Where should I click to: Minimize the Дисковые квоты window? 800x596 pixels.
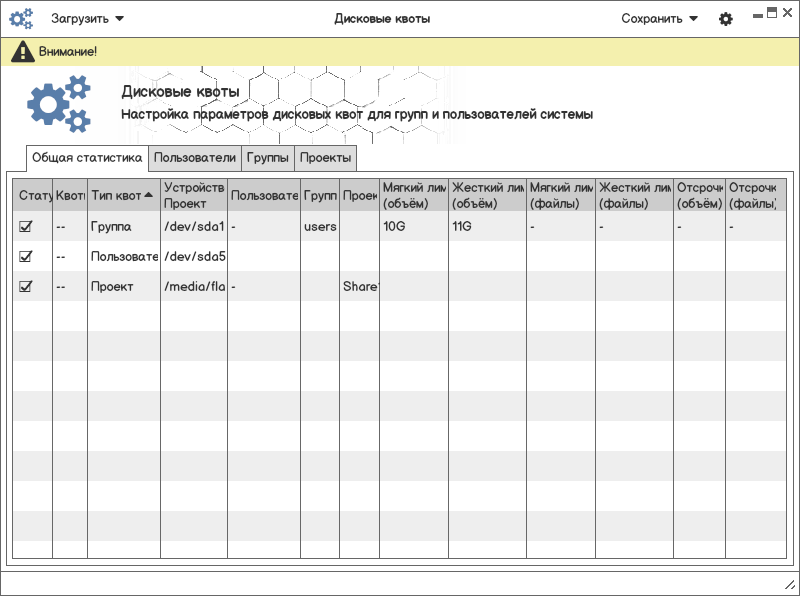pyautogui.click(x=758, y=16)
